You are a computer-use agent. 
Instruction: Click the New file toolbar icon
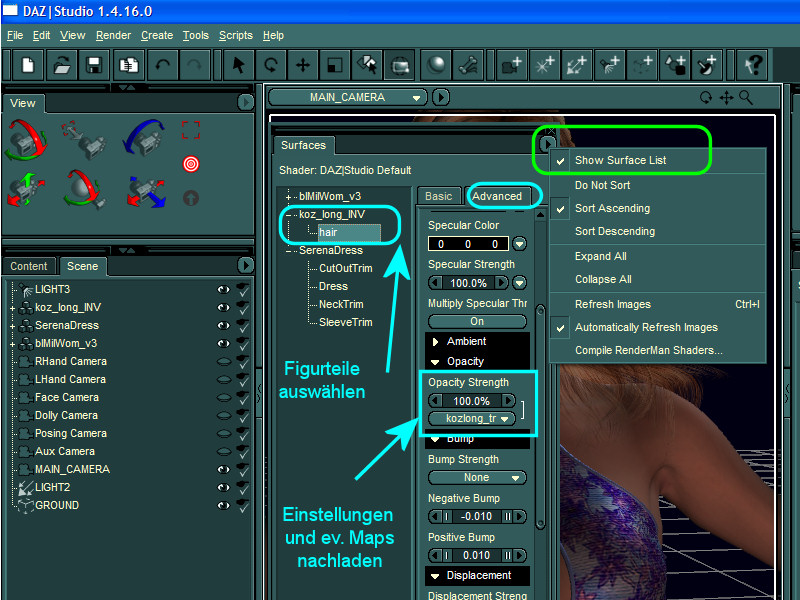tap(28, 65)
